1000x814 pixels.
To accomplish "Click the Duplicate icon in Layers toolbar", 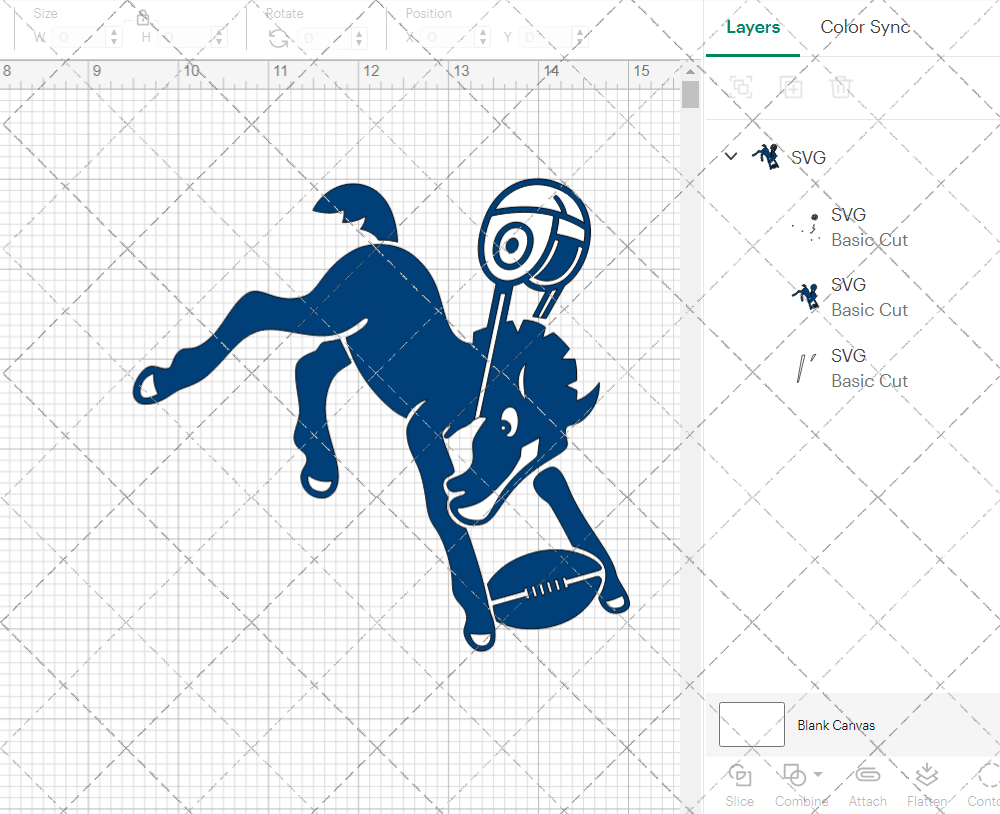I will click(x=791, y=87).
